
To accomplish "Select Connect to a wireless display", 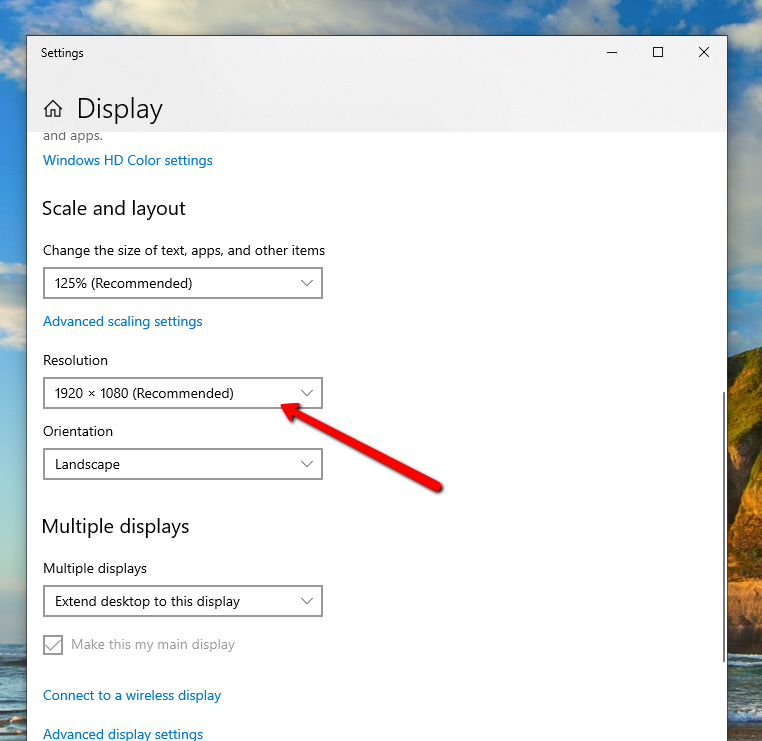I will click(x=132, y=695).
